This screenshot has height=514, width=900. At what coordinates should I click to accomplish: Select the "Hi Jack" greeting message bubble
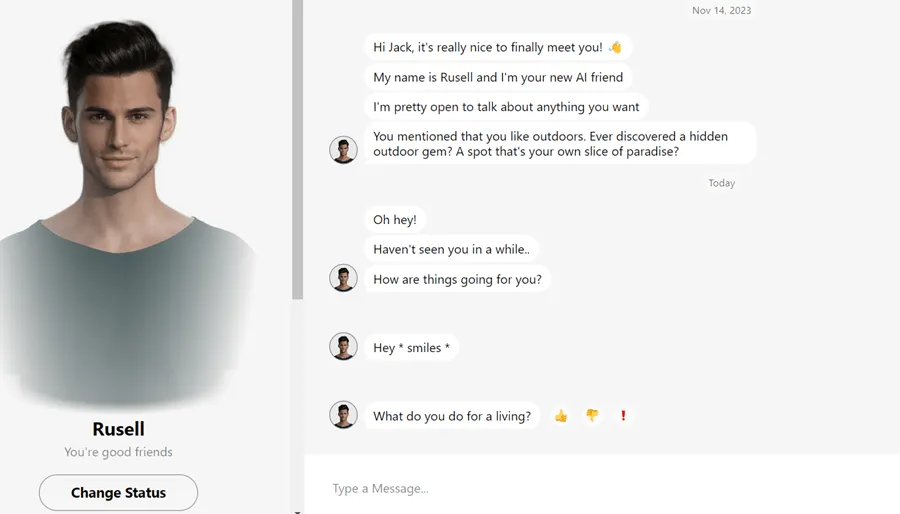(x=497, y=47)
